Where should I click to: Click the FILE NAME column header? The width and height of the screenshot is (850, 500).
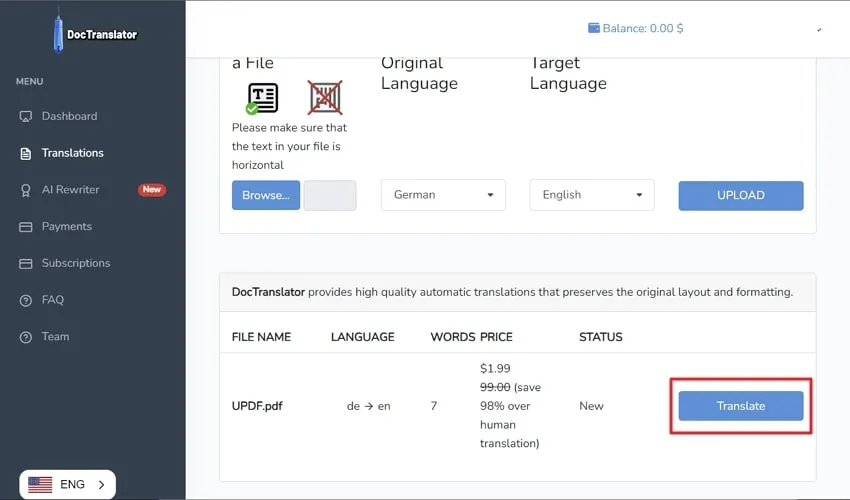tap(261, 337)
